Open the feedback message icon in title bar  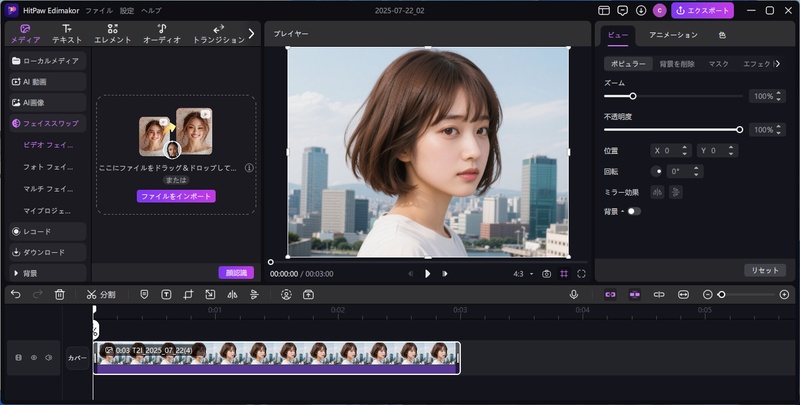(622, 10)
